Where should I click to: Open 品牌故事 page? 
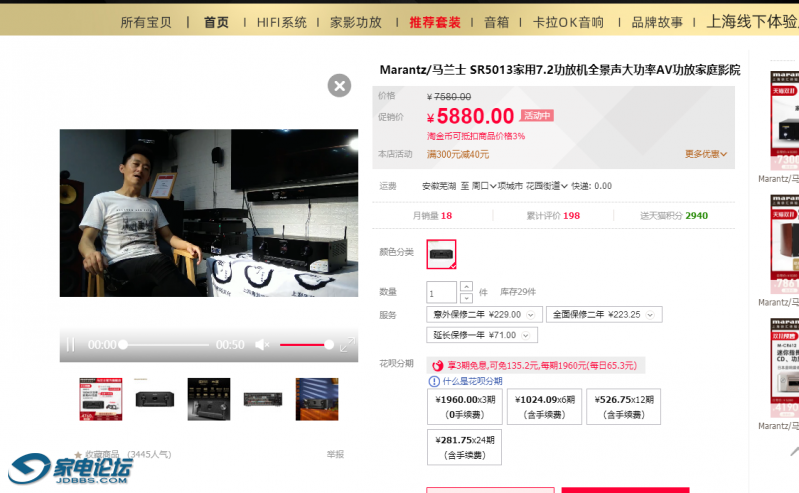[x=657, y=22]
